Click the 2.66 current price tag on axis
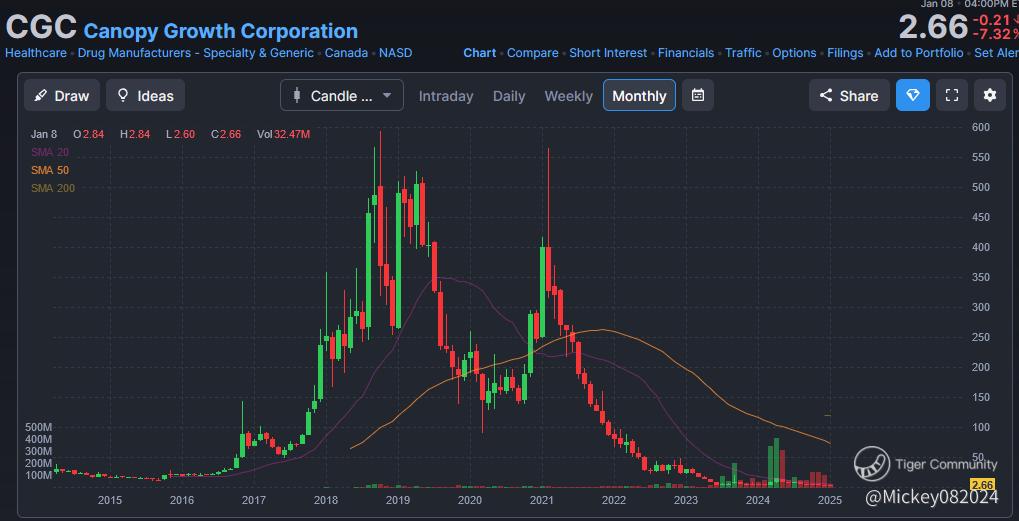Viewport: 1019px width, 521px height. (x=983, y=485)
